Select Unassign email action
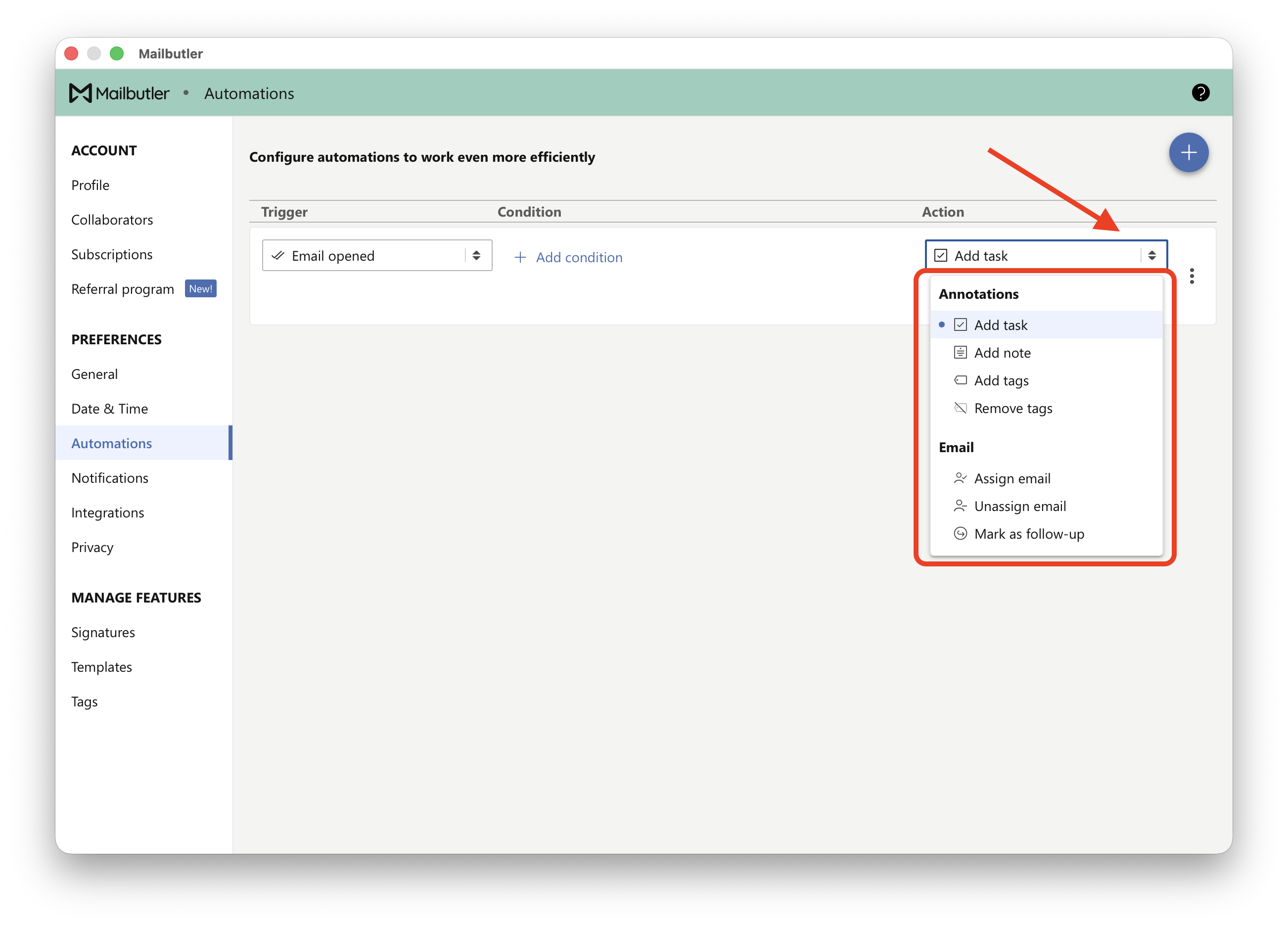The width and height of the screenshot is (1288, 927). (x=1046, y=506)
